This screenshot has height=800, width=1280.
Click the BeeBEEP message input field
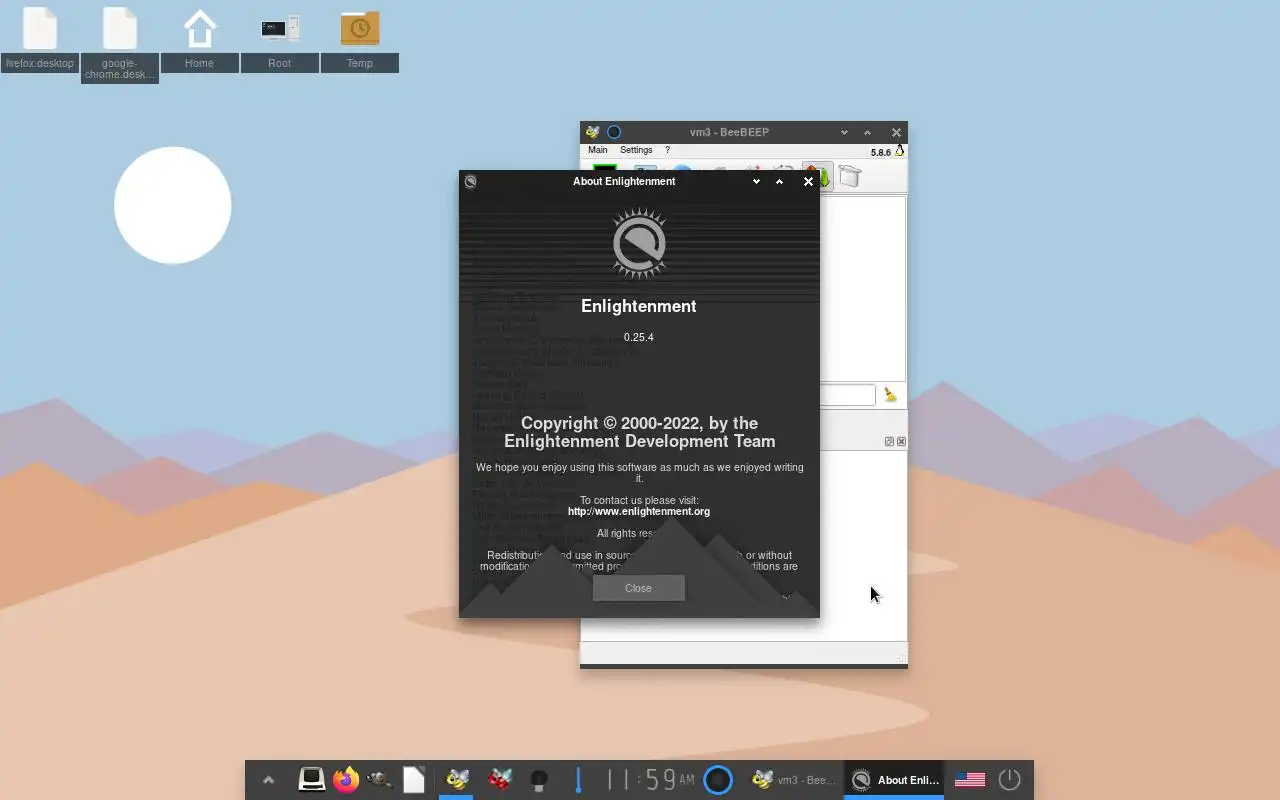pos(847,396)
